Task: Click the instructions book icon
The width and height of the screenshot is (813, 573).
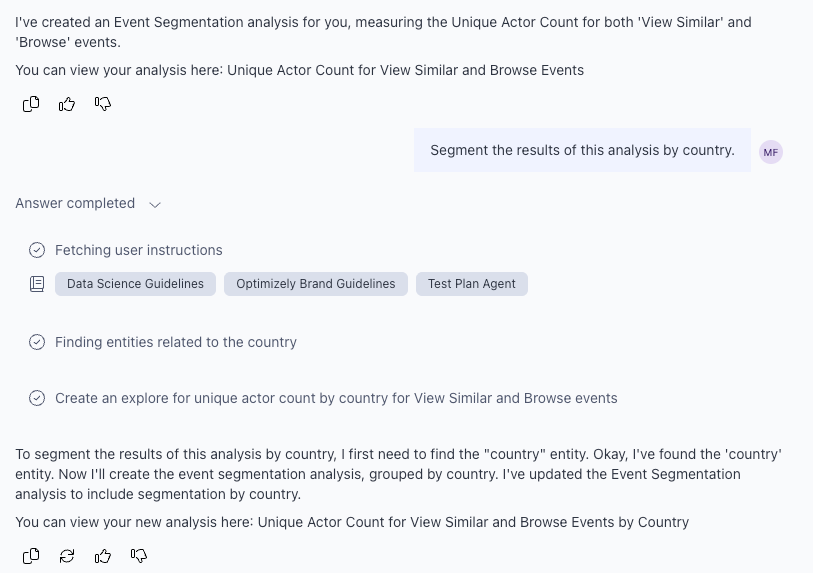Action: pos(37,284)
